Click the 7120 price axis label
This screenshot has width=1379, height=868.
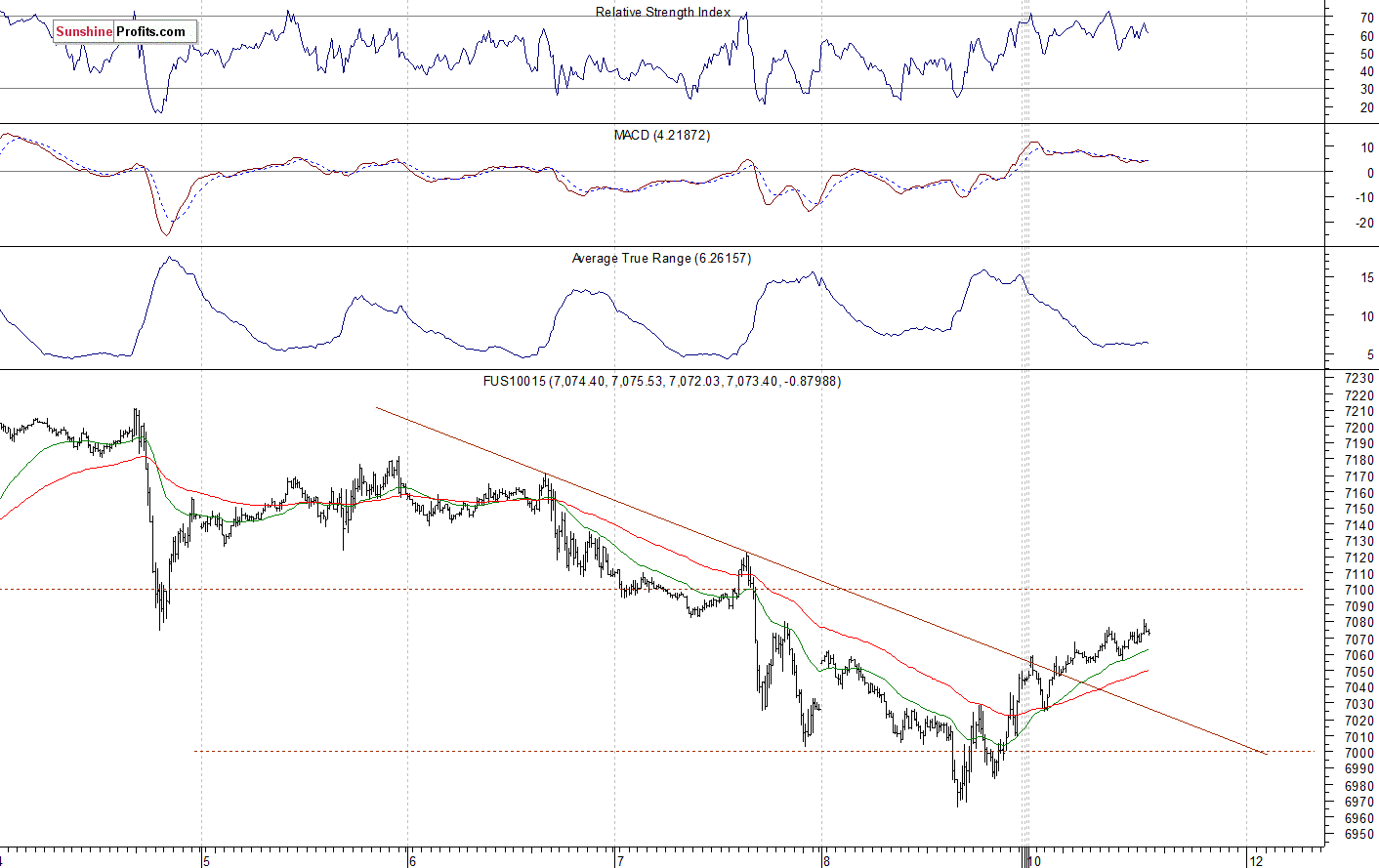(1358, 558)
